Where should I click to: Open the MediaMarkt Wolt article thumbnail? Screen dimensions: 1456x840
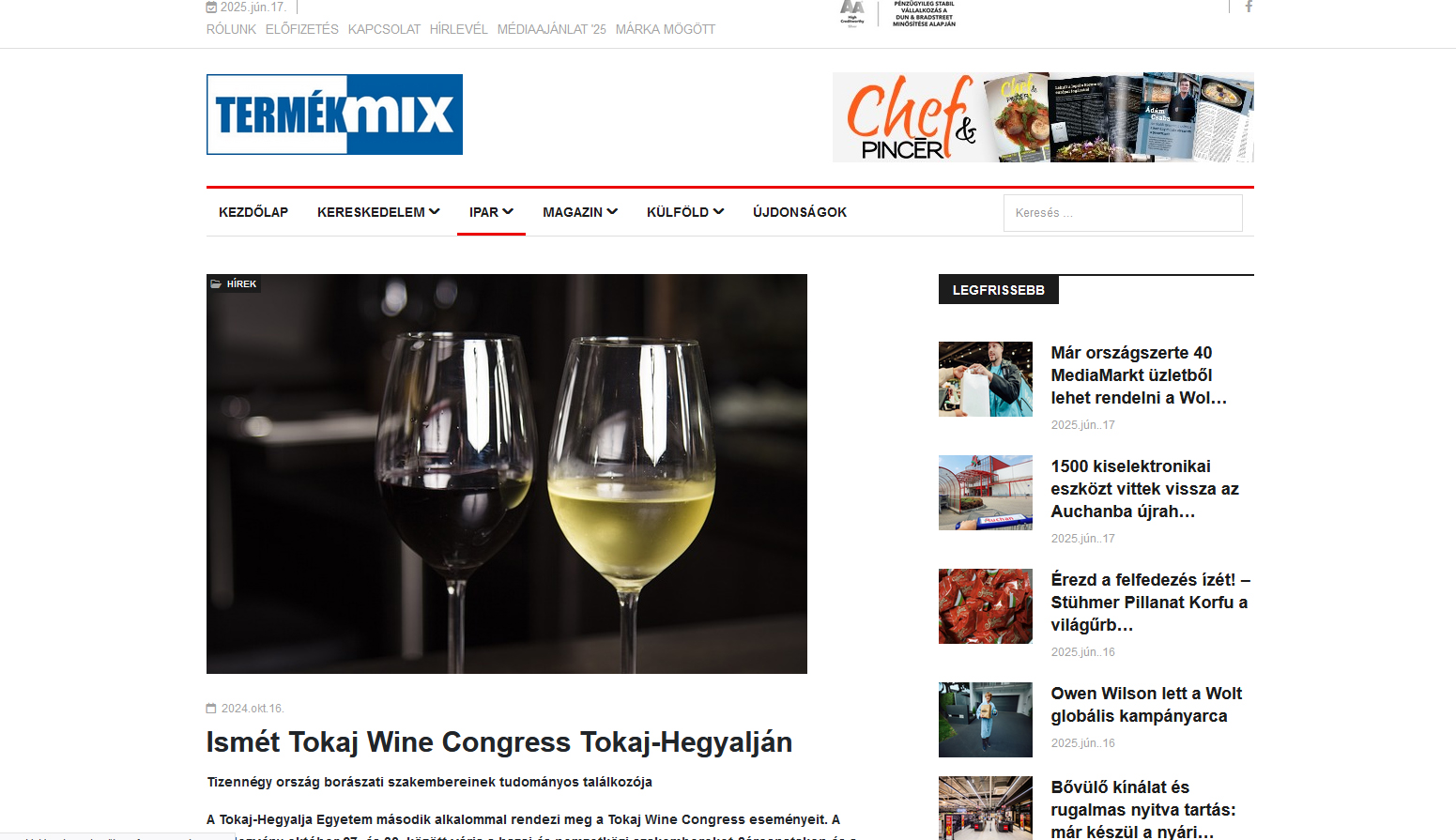click(x=986, y=379)
